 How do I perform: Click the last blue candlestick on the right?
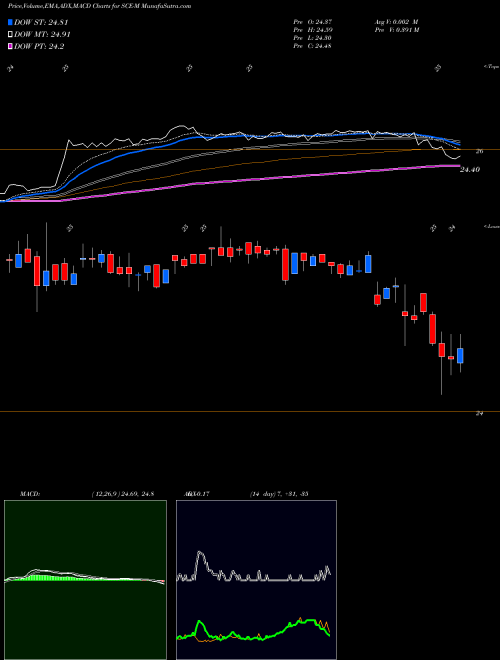pyautogui.click(x=460, y=356)
